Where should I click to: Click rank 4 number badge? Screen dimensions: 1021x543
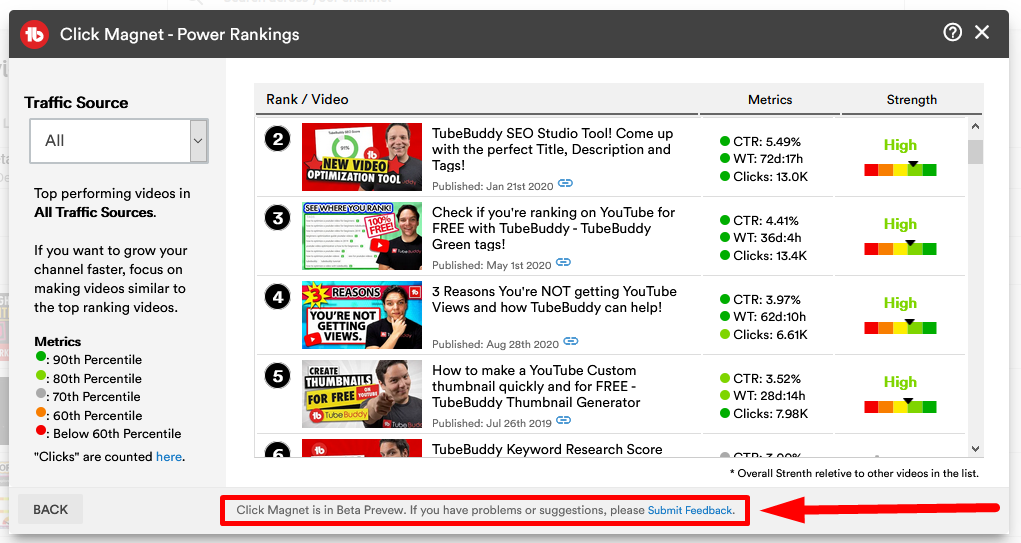277,297
